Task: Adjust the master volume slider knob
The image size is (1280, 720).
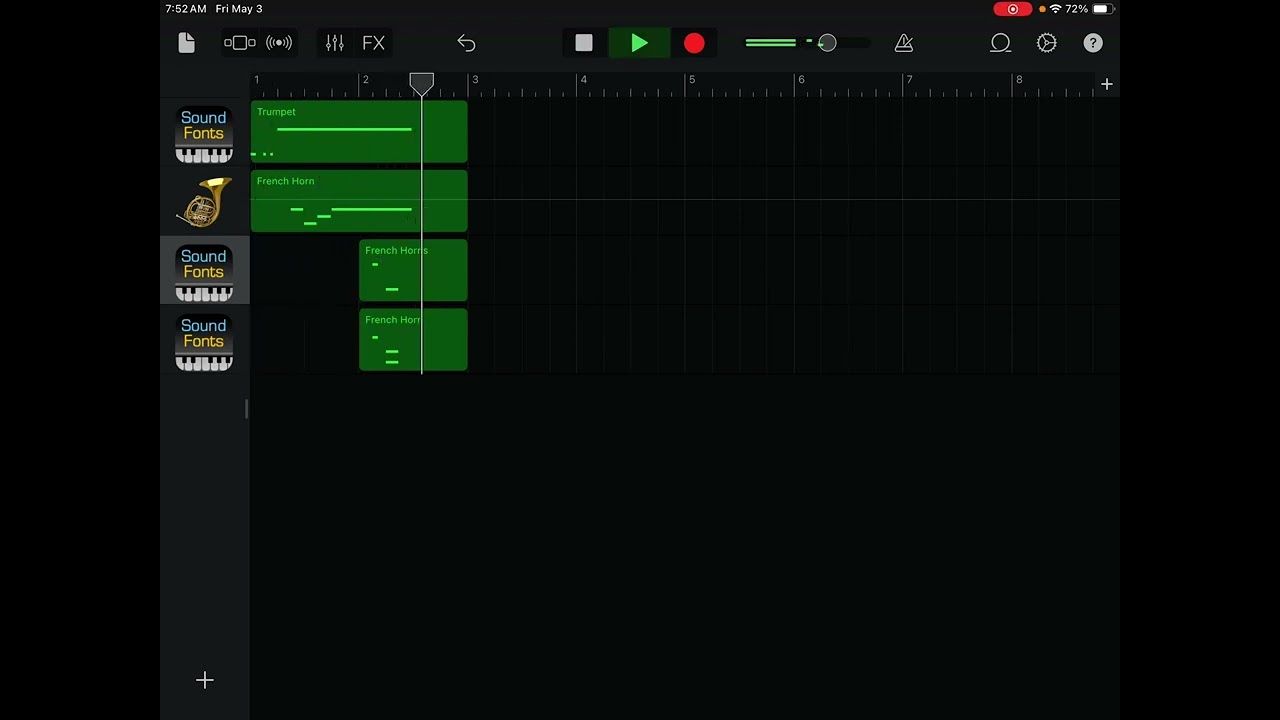Action: (827, 43)
